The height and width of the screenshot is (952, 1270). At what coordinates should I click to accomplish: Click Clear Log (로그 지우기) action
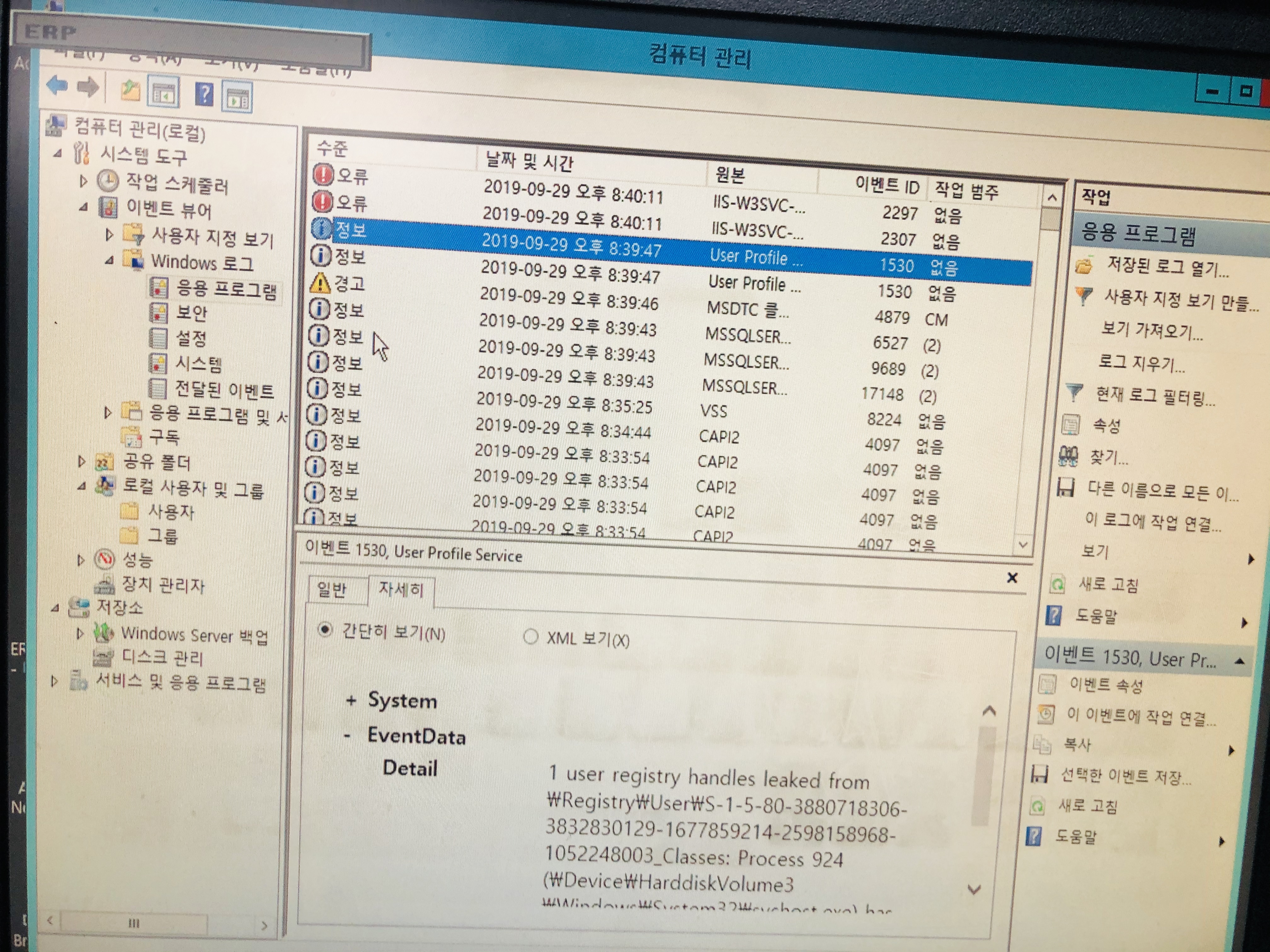(x=1141, y=363)
